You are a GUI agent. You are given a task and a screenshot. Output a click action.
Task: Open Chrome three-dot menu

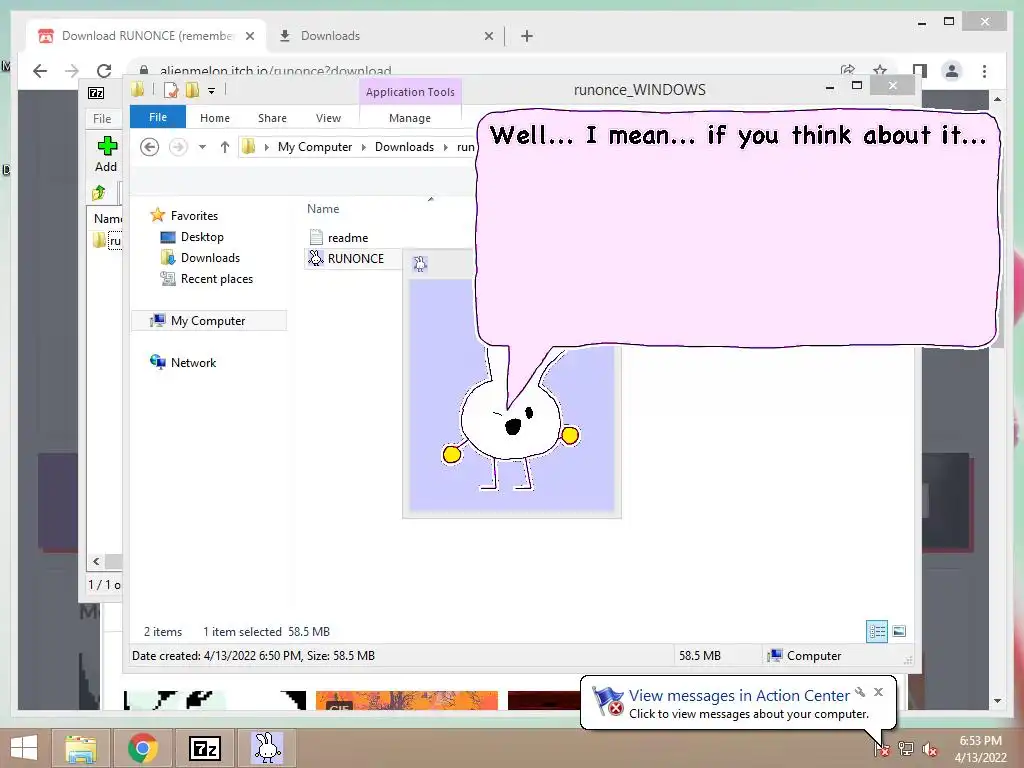[x=984, y=71]
